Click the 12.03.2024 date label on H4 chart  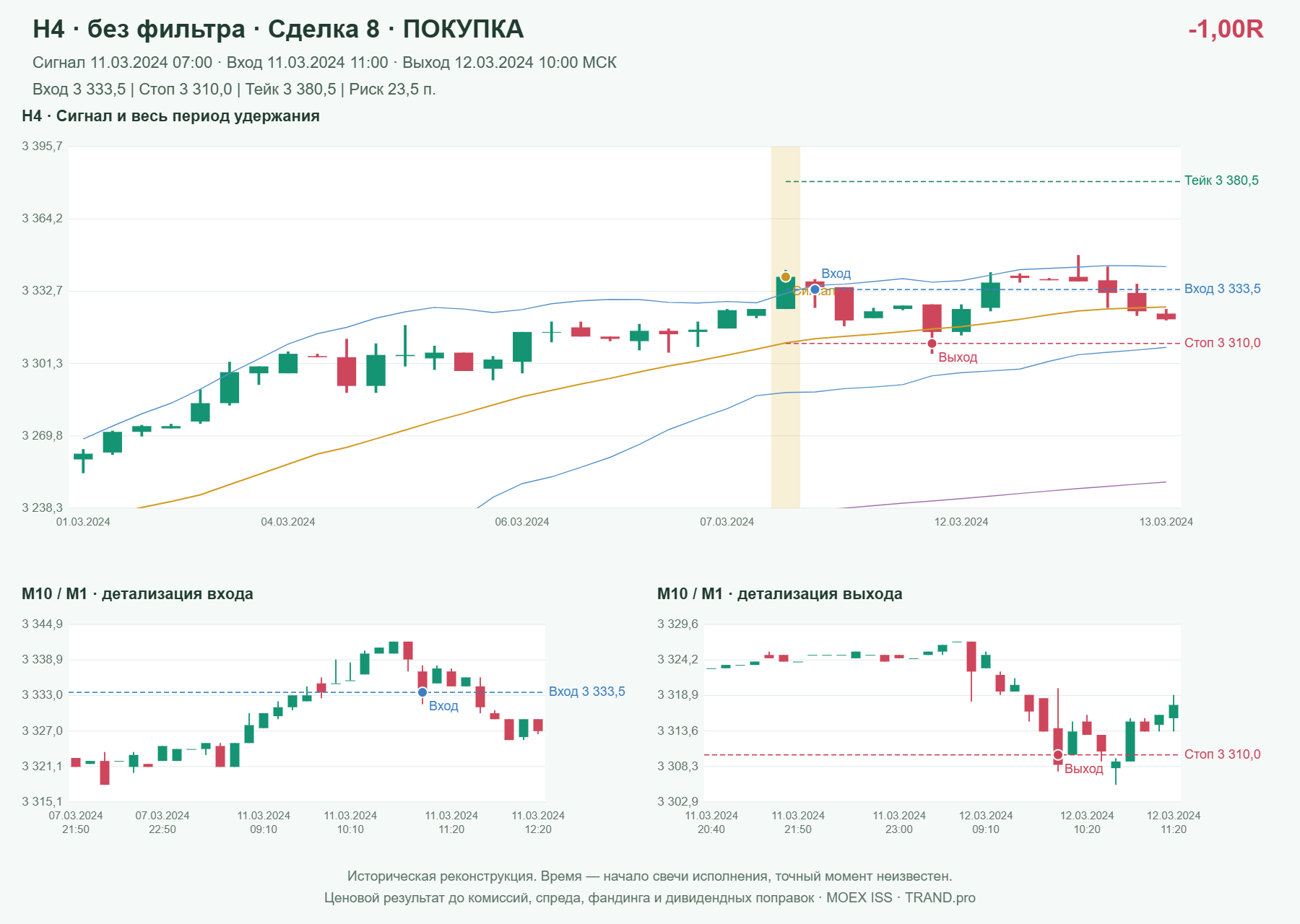961,522
